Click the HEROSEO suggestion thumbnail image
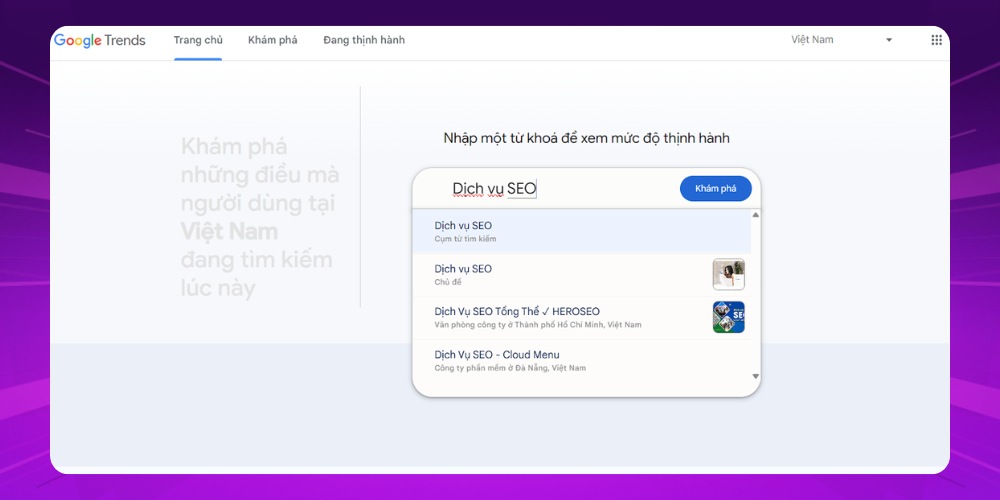1000x500 pixels. (x=728, y=317)
